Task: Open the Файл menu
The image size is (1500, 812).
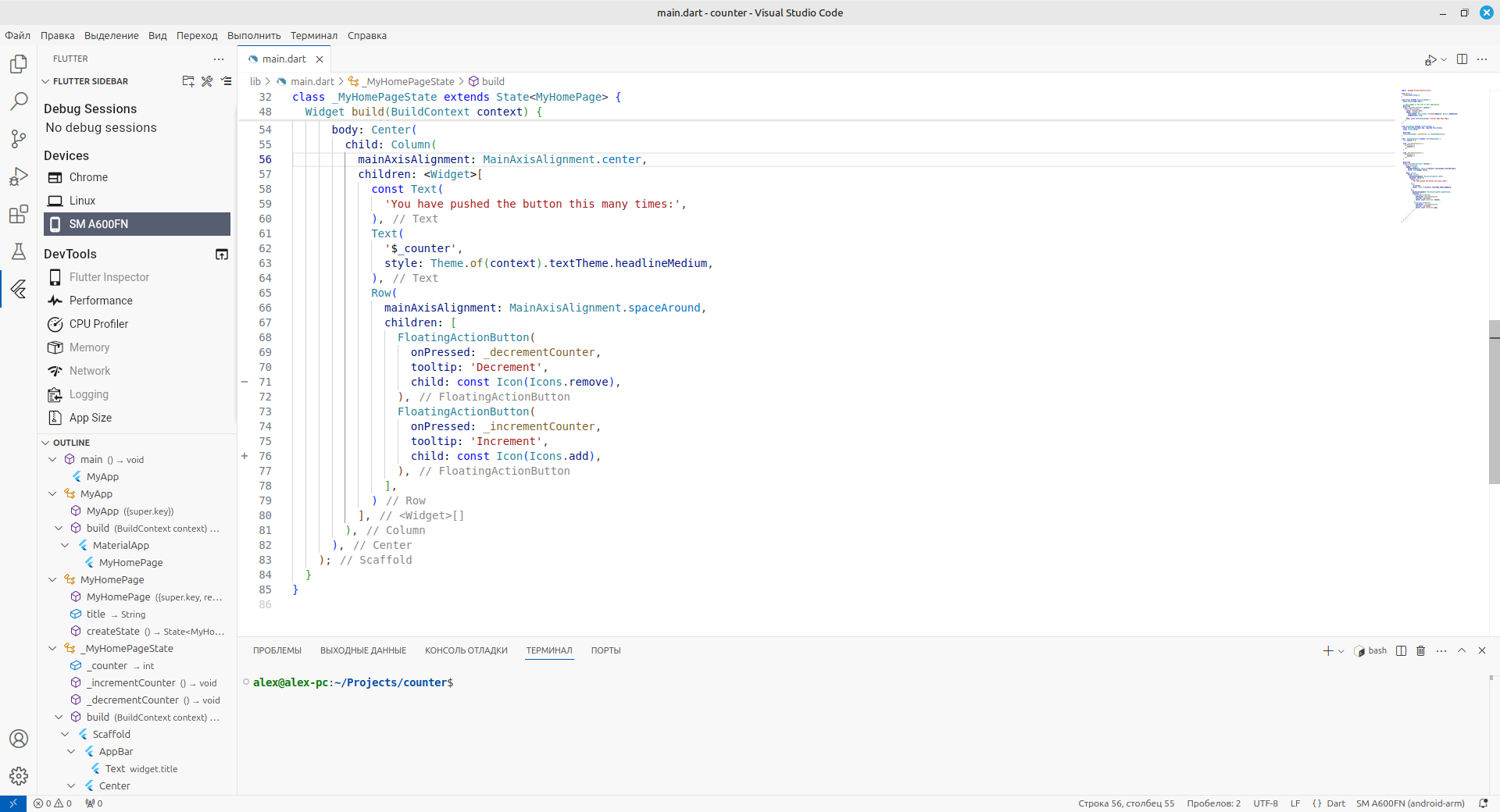Action: [17, 35]
